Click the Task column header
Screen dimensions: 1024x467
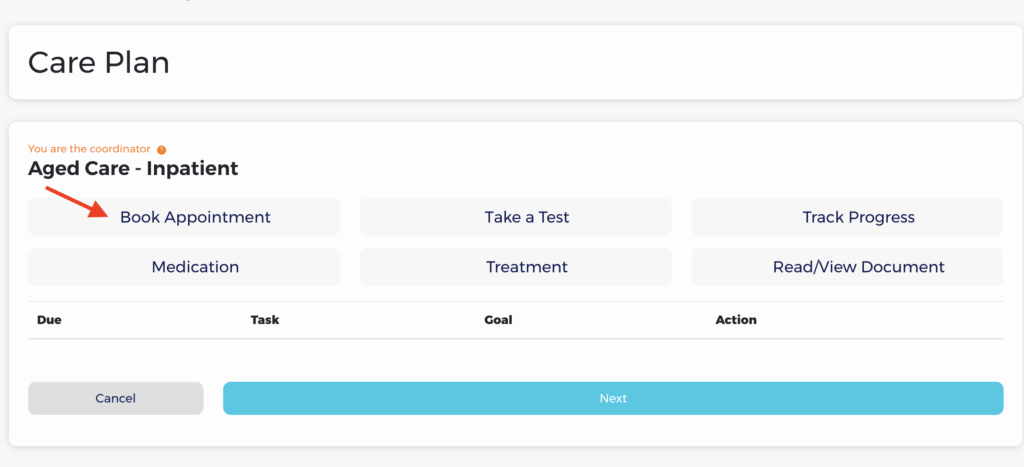[265, 320]
